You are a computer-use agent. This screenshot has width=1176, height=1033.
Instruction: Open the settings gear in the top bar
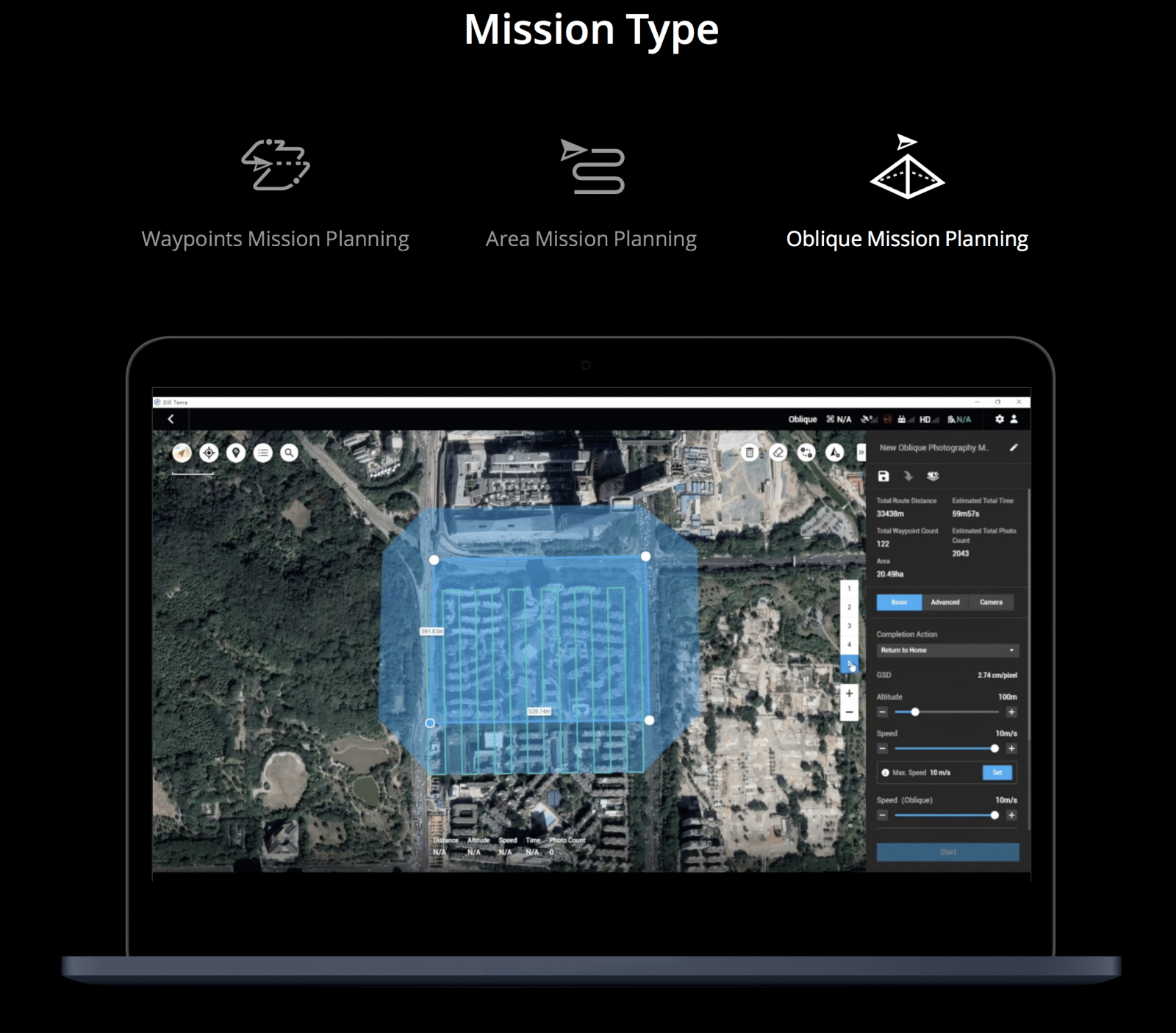point(1000,419)
